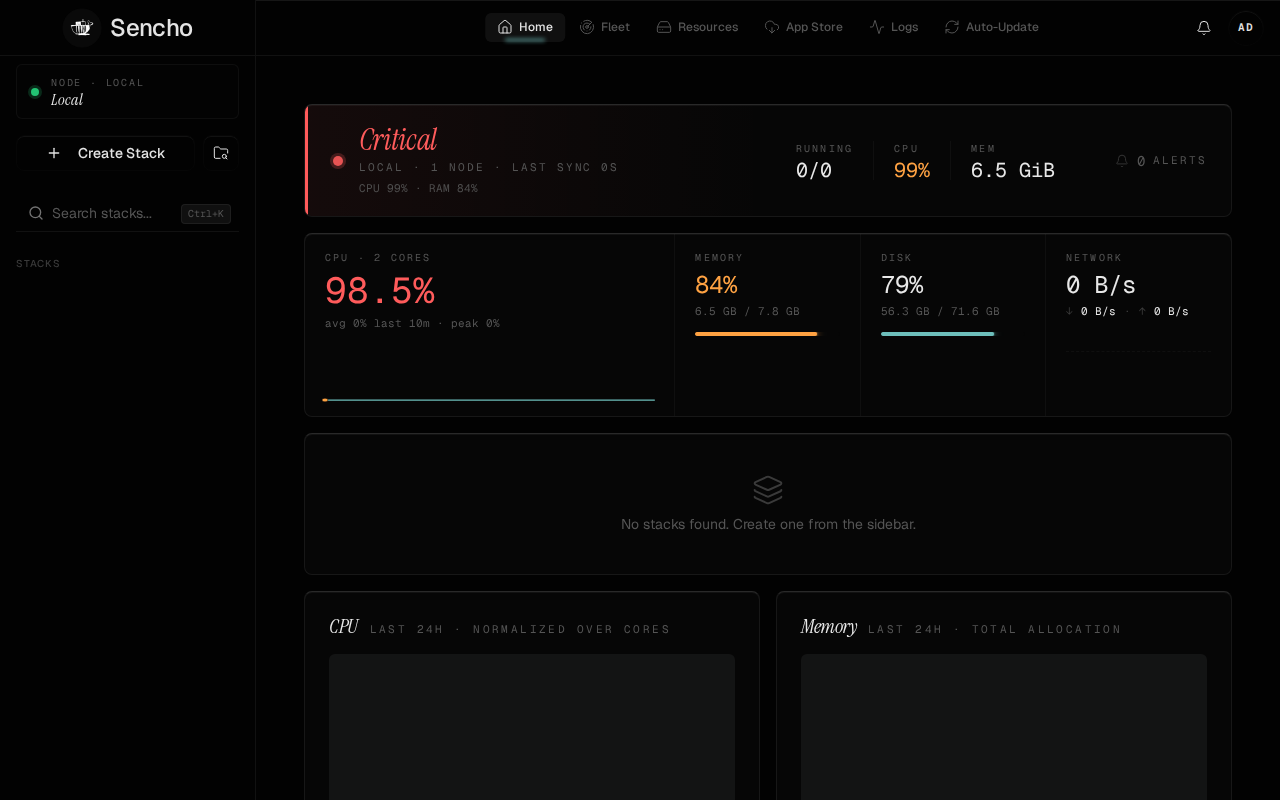Open the App Store tab

[x=804, y=27]
